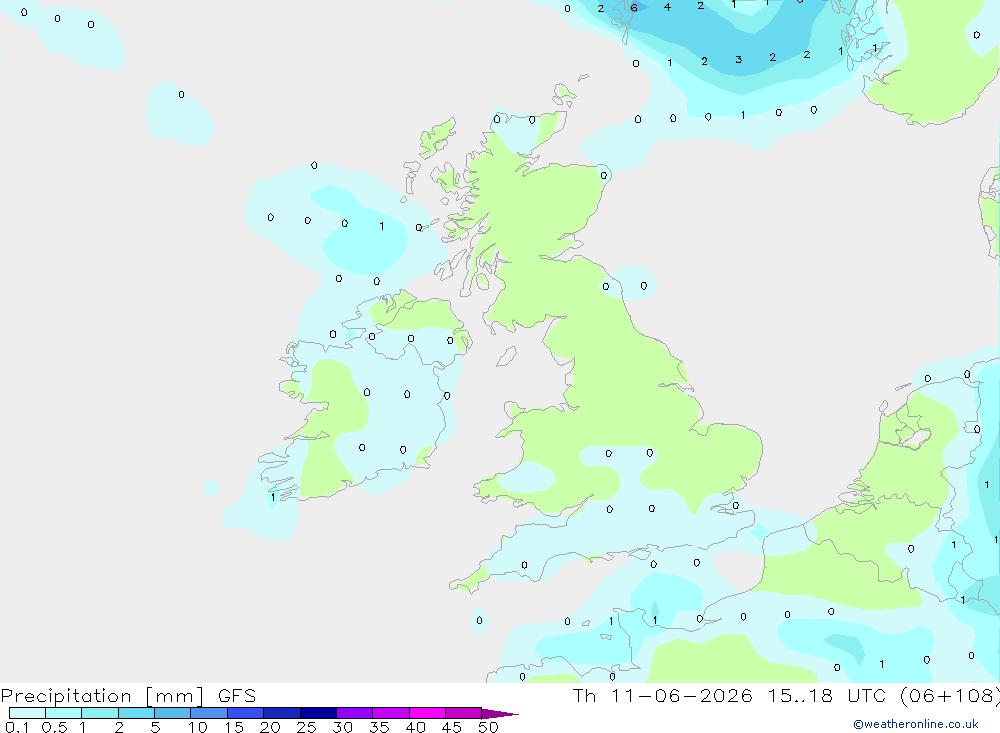Click the navy legend swatch between 25 and 30
Screen dimensions: 1000x733
[318, 713]
